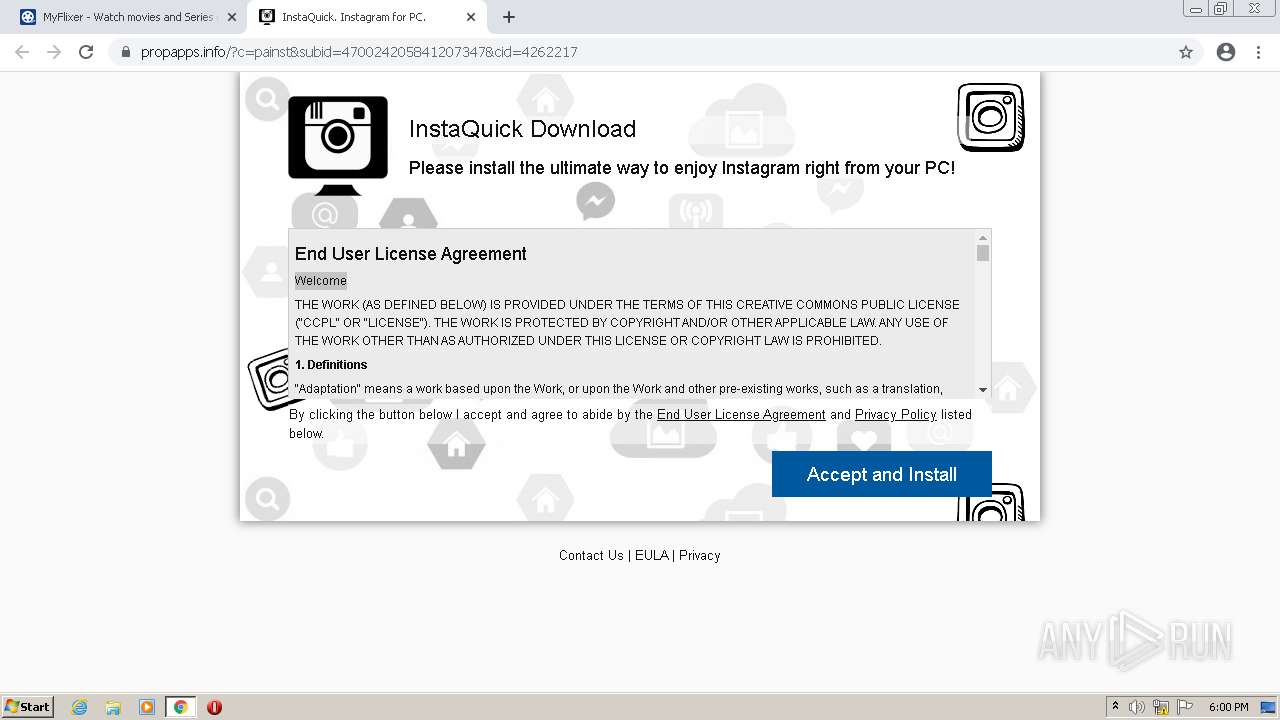1280x720 pixels.
Task: Go forward to next page
Action: point(54,52)
